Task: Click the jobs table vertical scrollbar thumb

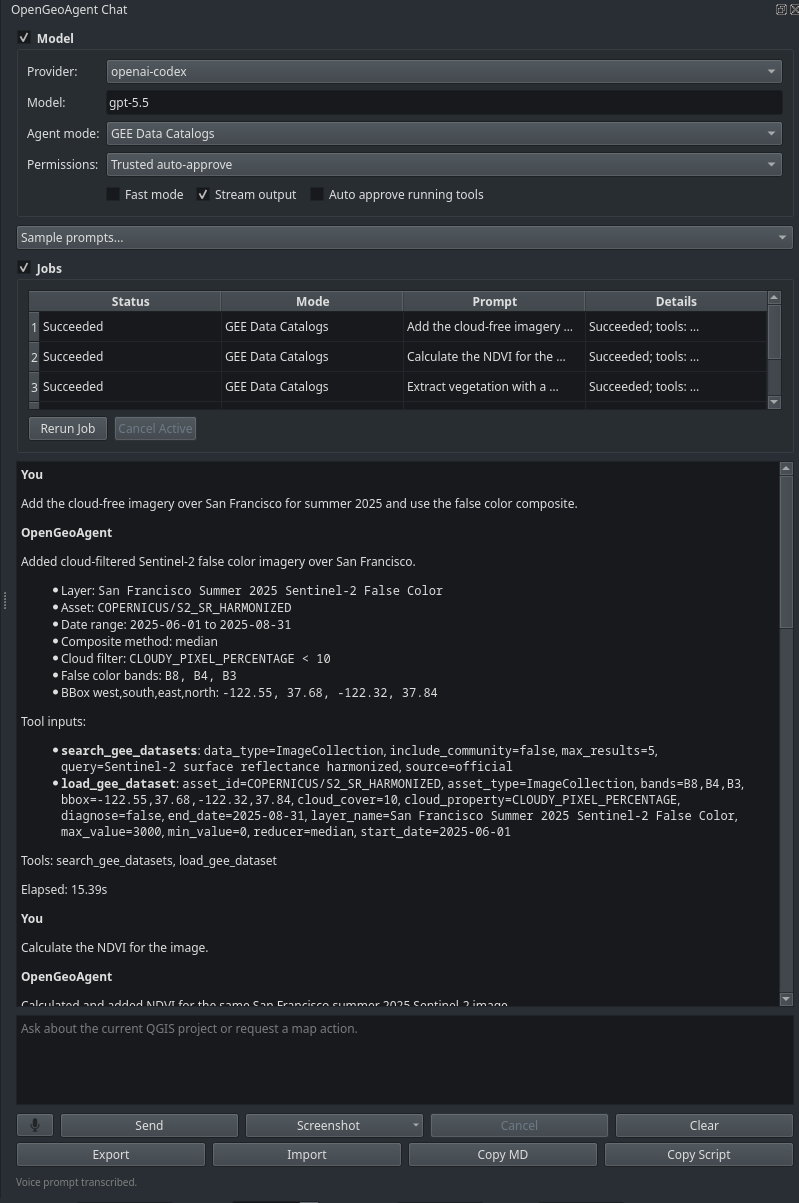Action: point(774,333)
